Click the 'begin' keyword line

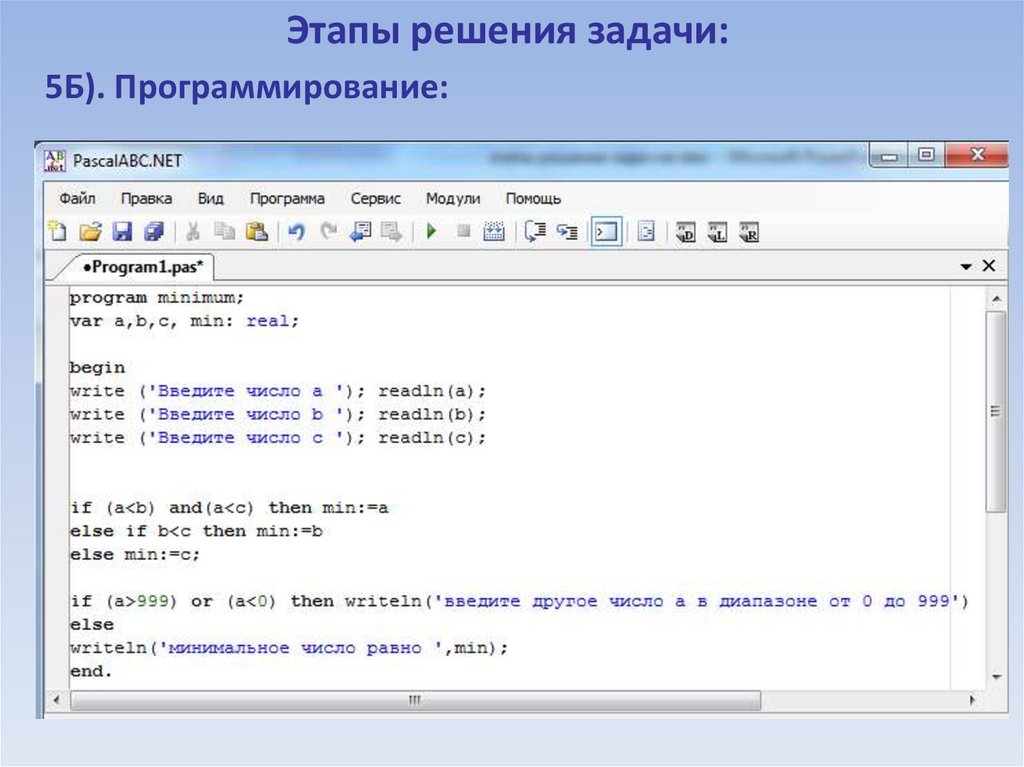click(97, 368)
